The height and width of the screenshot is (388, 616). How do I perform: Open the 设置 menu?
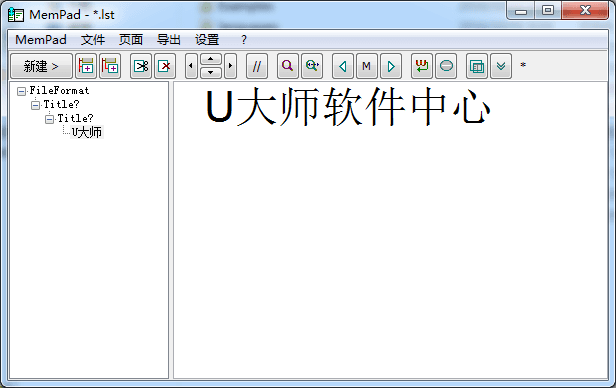207,40
